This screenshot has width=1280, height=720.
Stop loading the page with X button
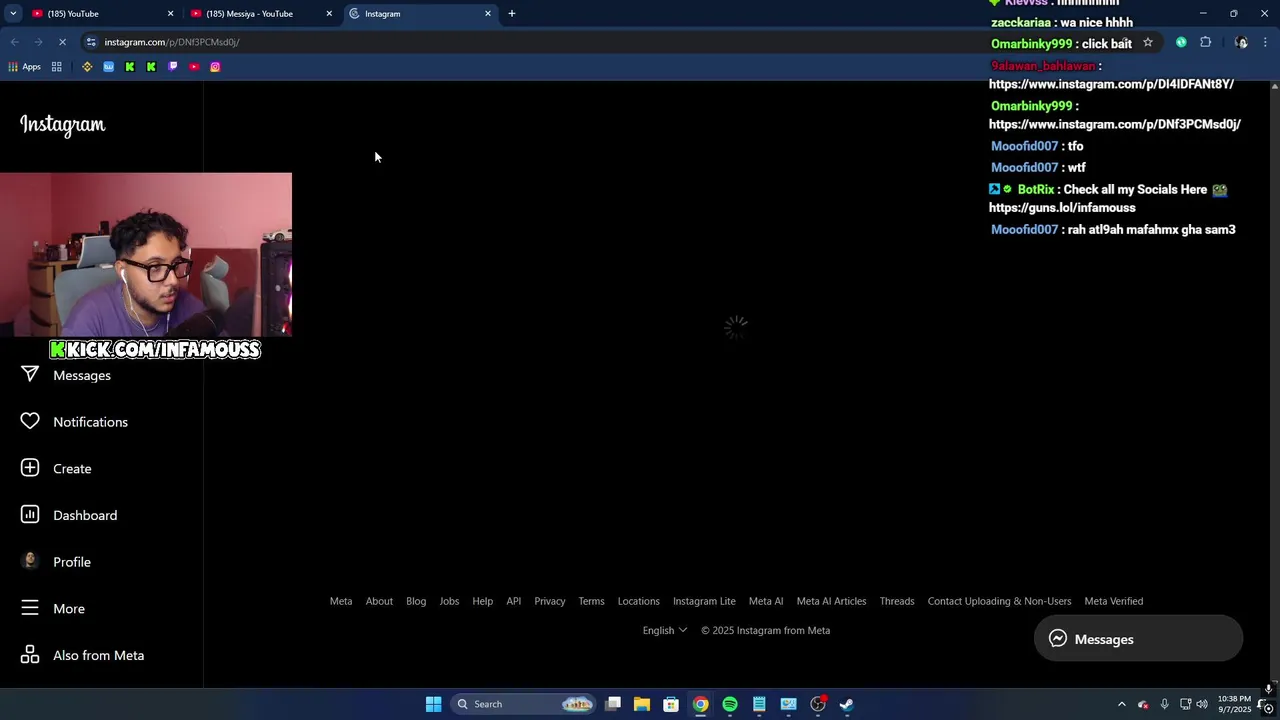click(x=62, y=42)
